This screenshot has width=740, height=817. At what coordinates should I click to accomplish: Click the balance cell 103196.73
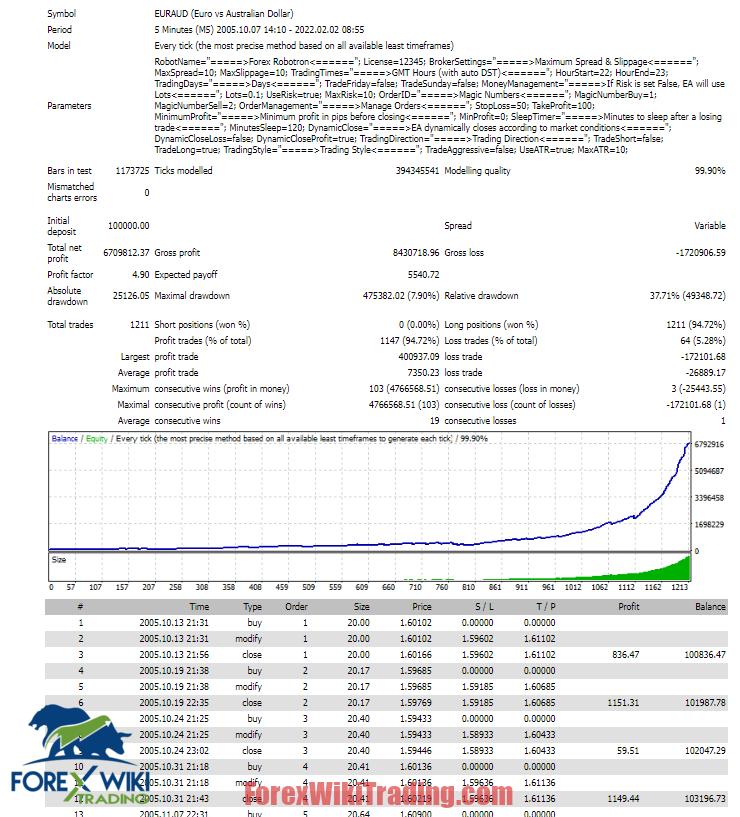click(x=705, y=799)
